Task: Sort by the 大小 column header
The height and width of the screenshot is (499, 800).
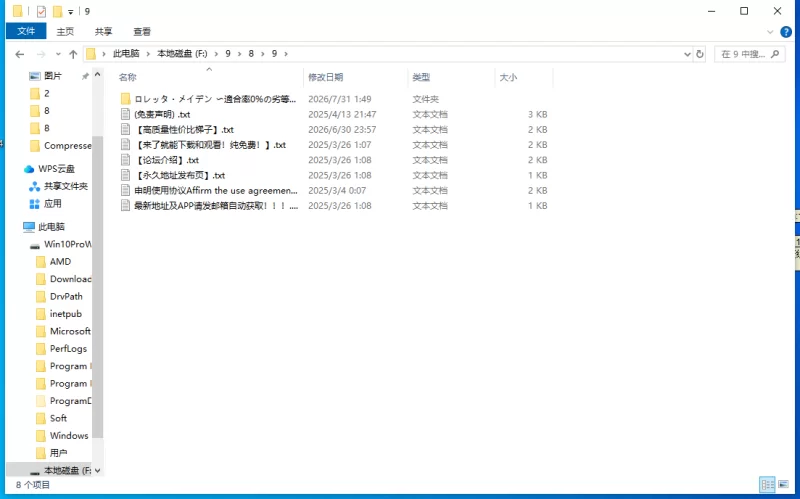Action: coord(508,77)
